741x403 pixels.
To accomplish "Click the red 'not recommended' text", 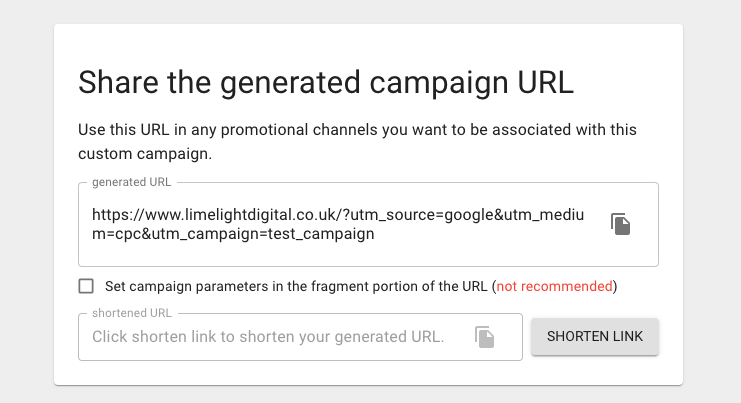I will pos(554,286).
